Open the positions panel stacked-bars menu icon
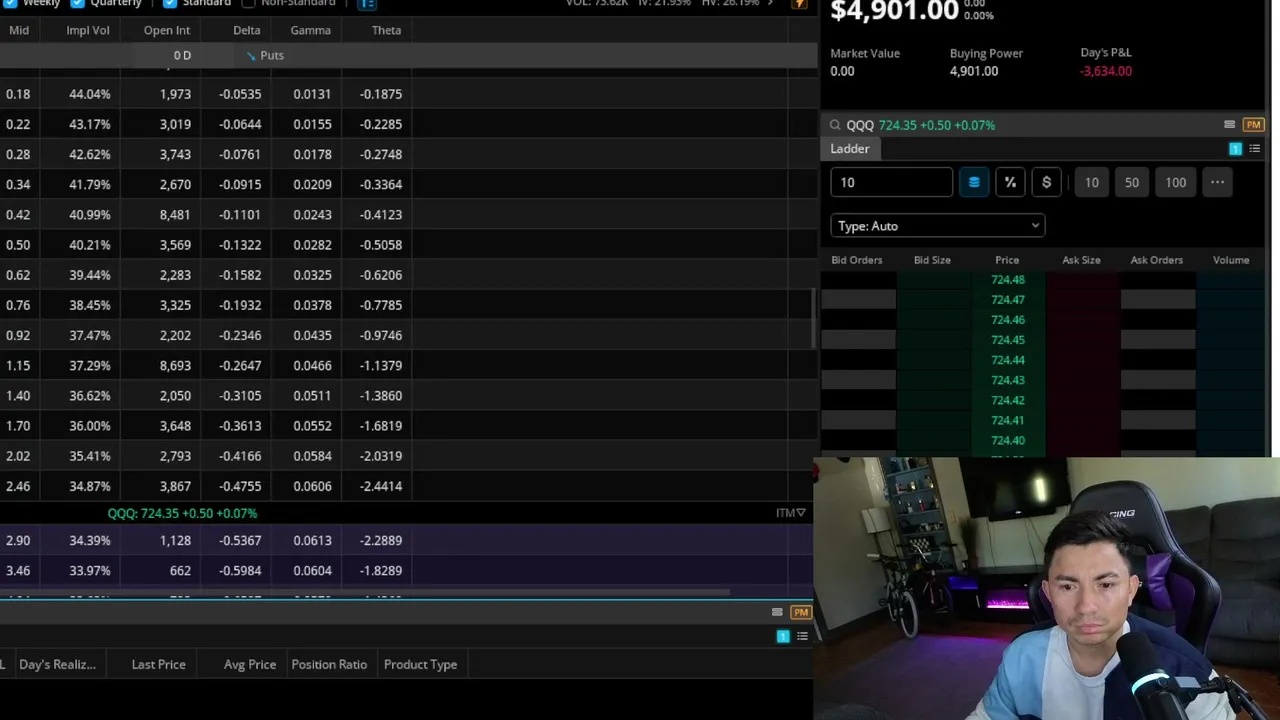The image size is (1280, 720). pos(777,612)
